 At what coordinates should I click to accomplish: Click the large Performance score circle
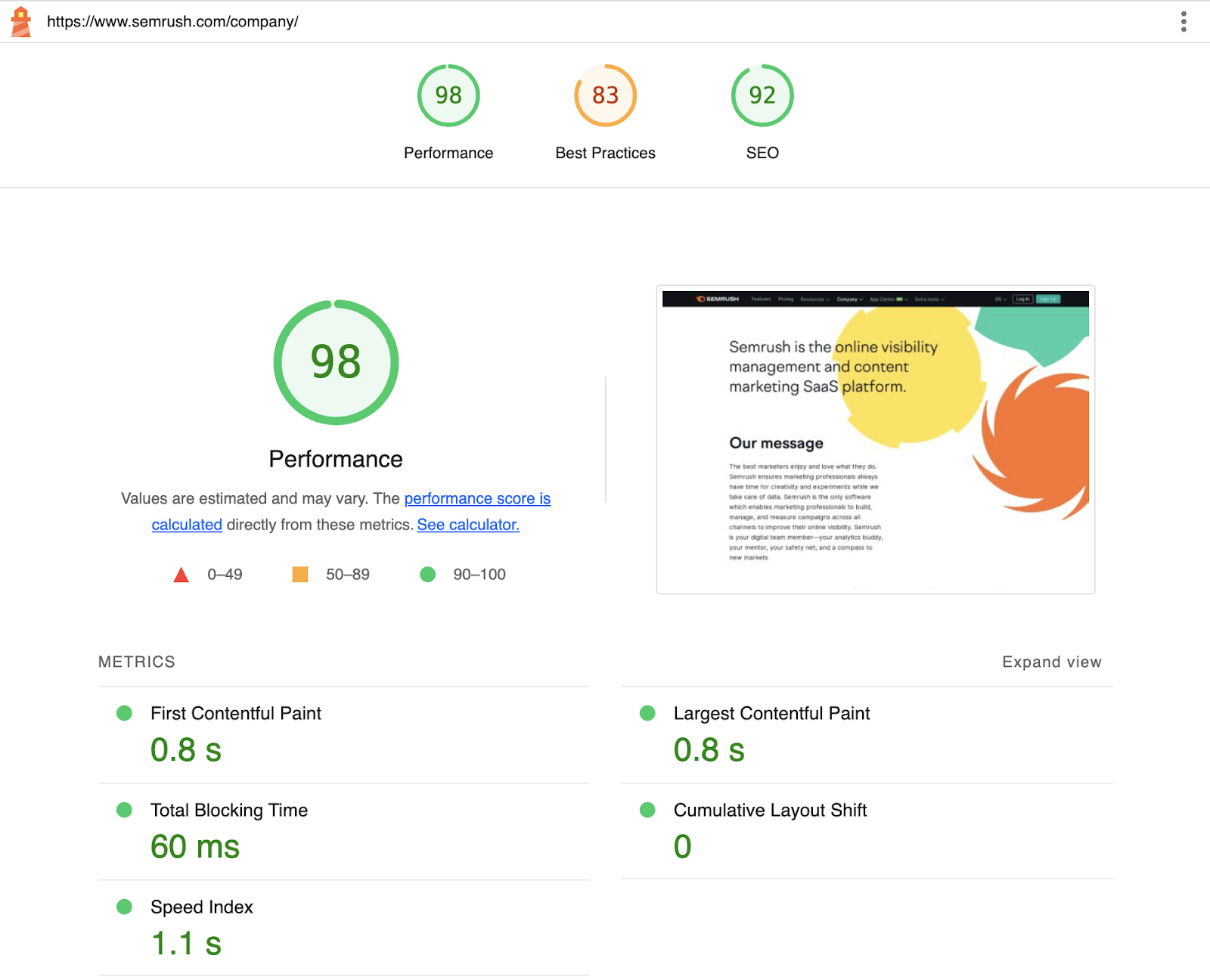[336, 363]
